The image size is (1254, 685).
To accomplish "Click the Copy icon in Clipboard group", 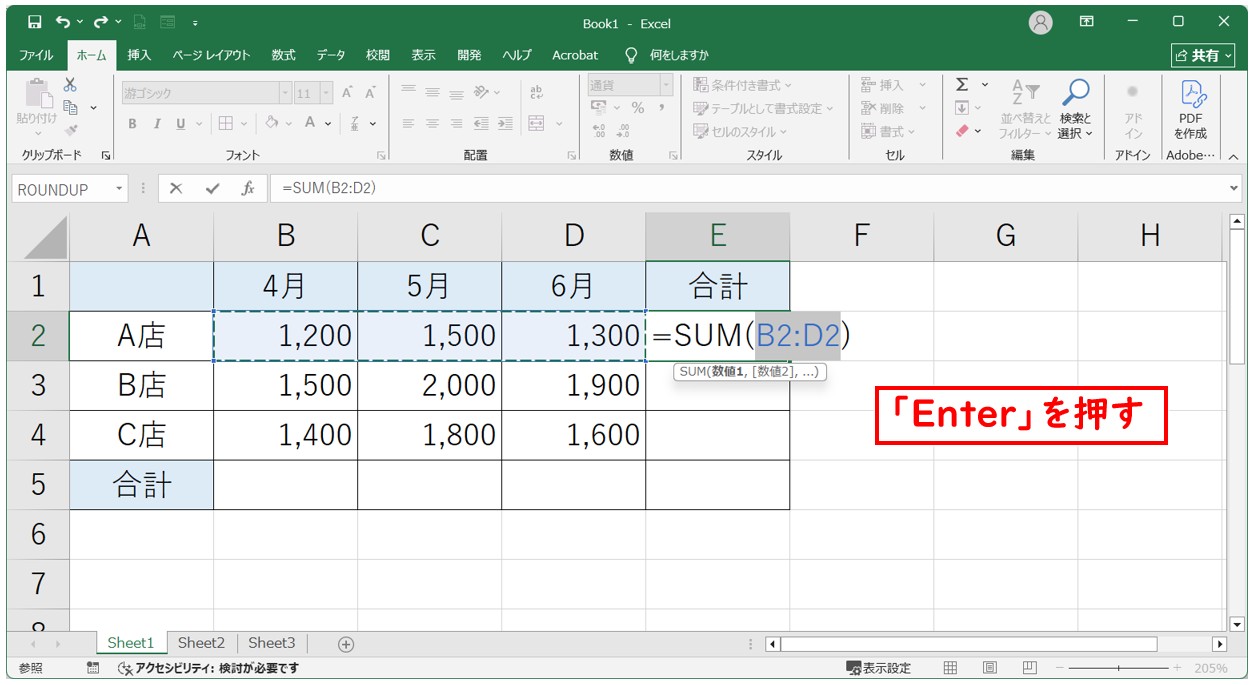I will click(x=71, y=107).
